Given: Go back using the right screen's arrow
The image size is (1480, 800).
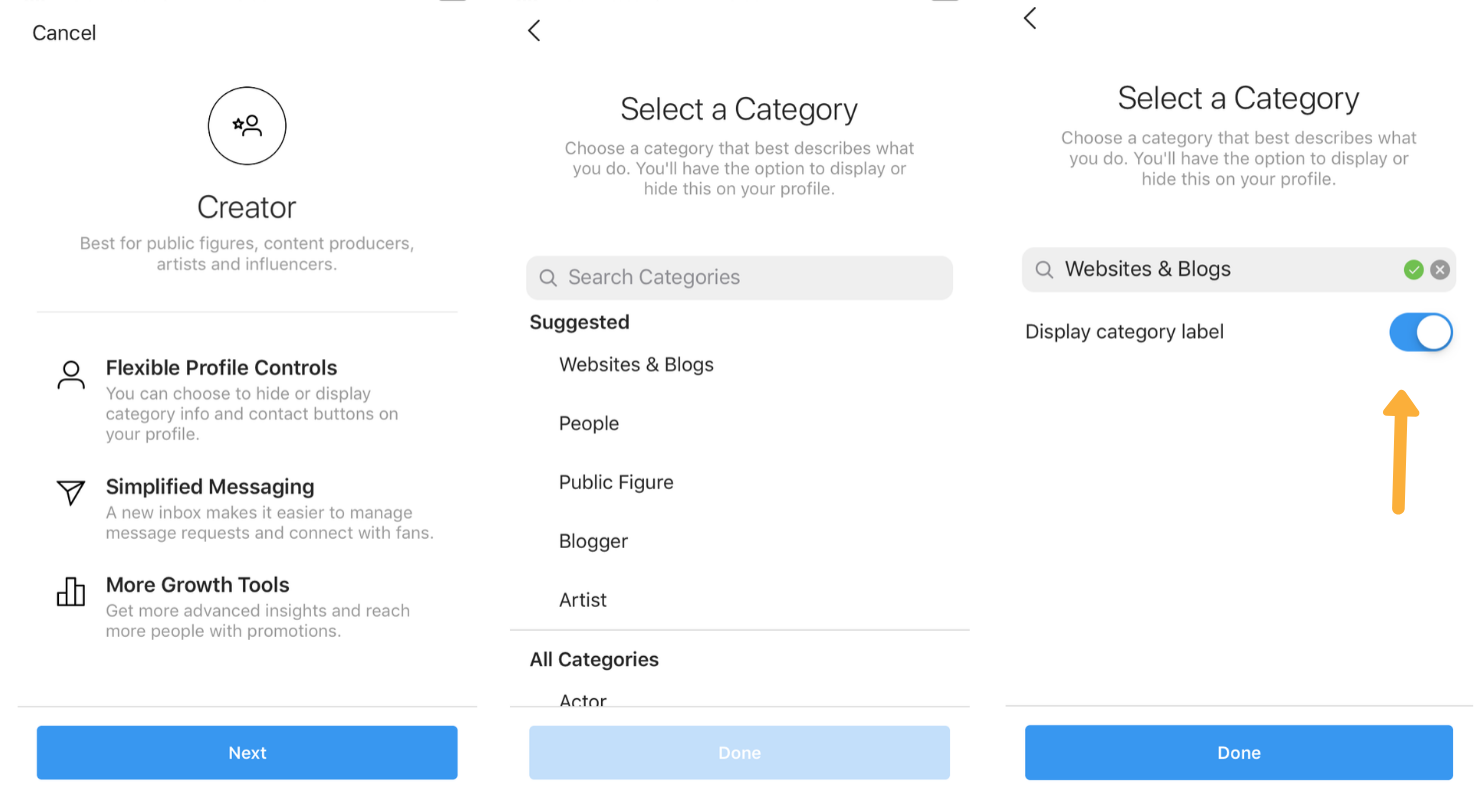Looking at the screenshot, I should tap(1030, 17).
